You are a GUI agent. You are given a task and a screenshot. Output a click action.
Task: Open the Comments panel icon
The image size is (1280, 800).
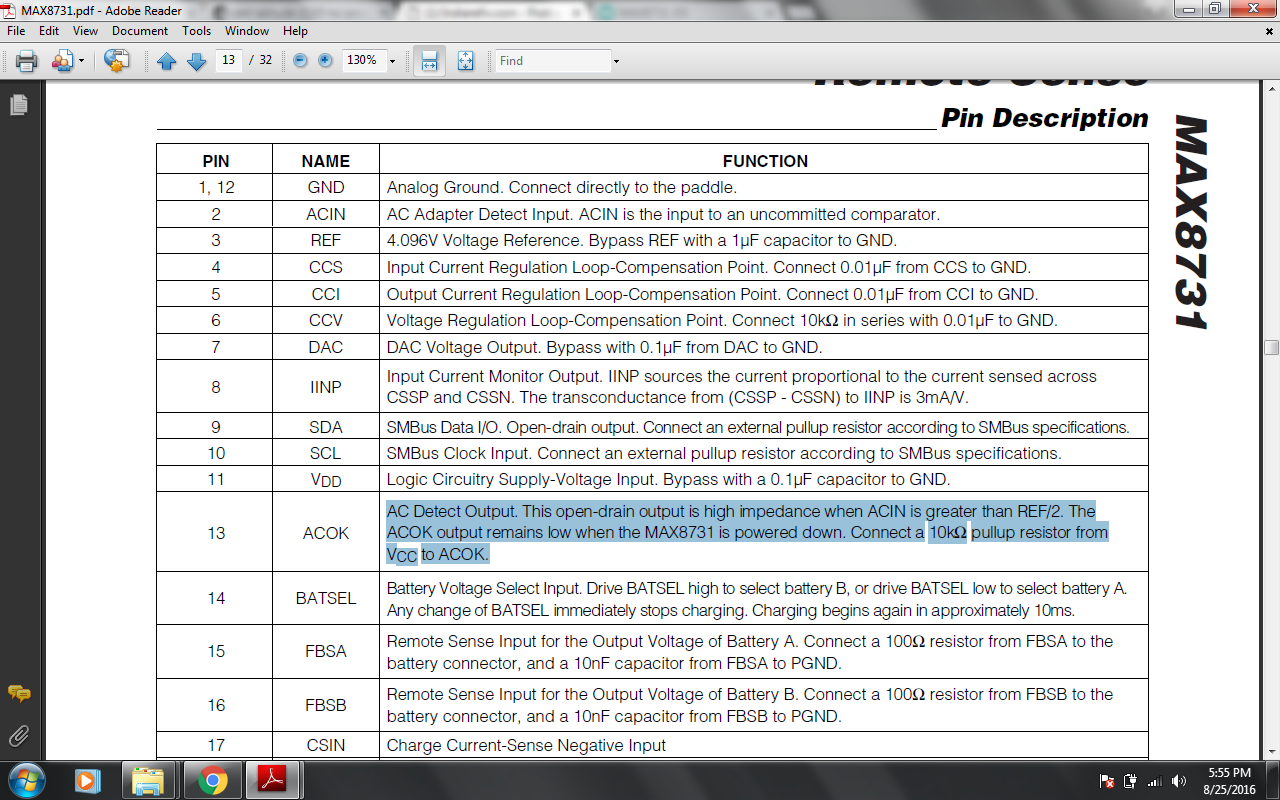click(x=18, y=693)
